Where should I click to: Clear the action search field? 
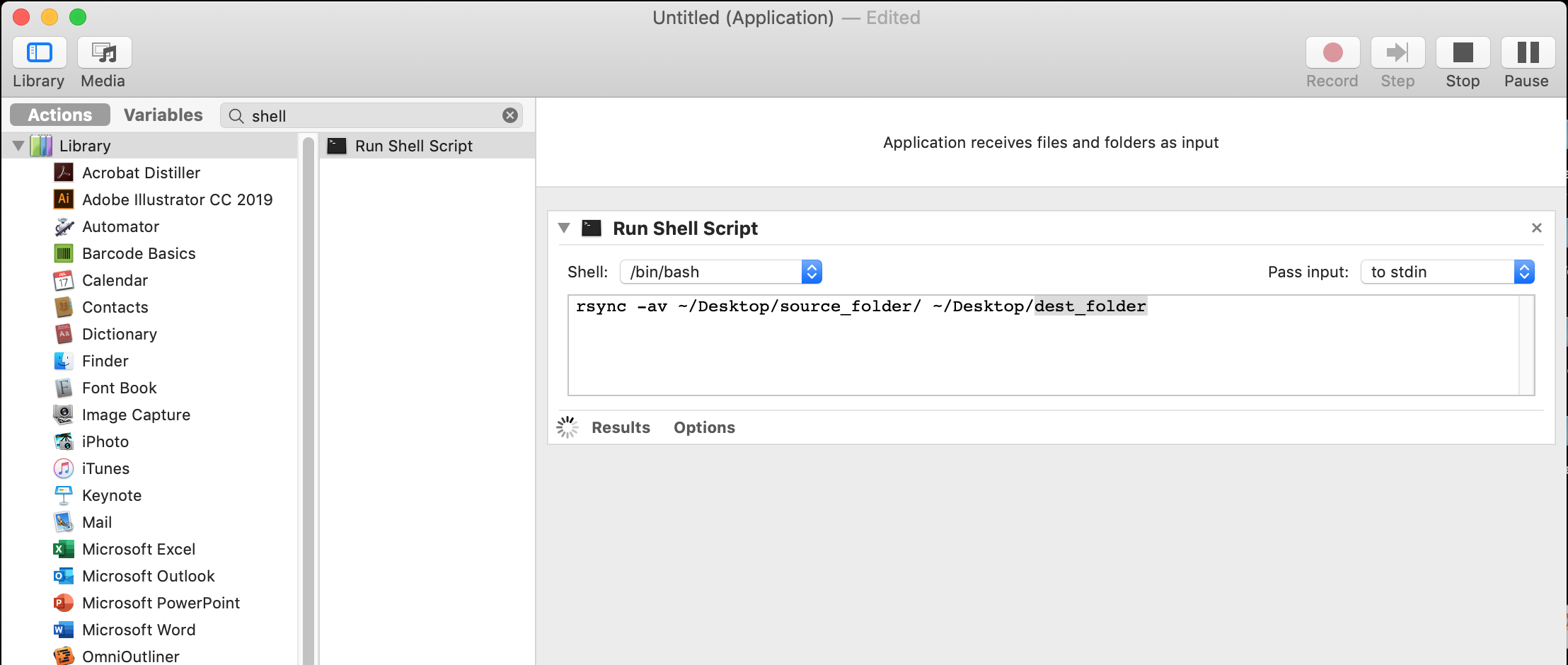[509, 115]
